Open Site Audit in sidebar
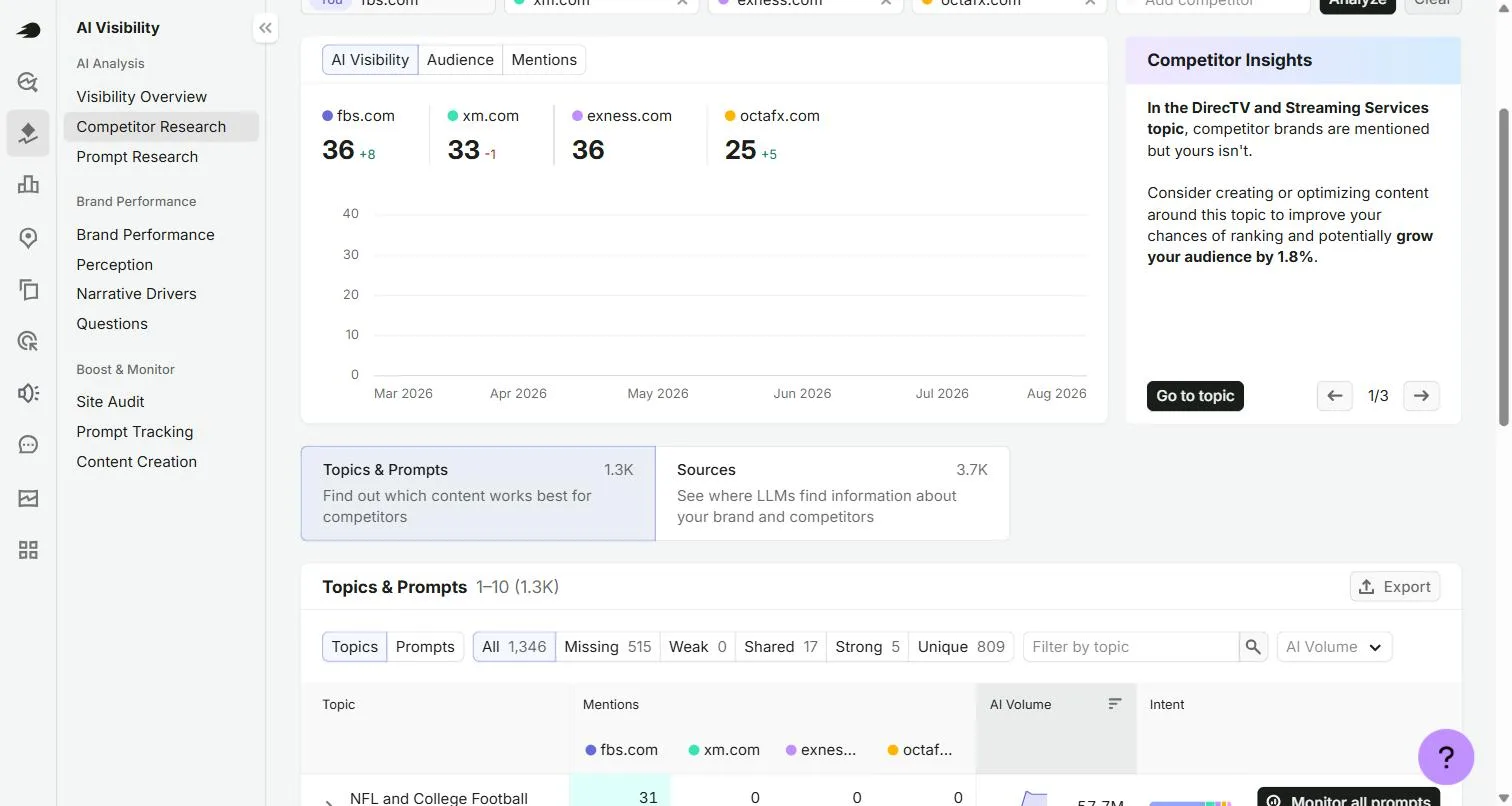This screenshot has height=806, width=1512. point(110,402)
